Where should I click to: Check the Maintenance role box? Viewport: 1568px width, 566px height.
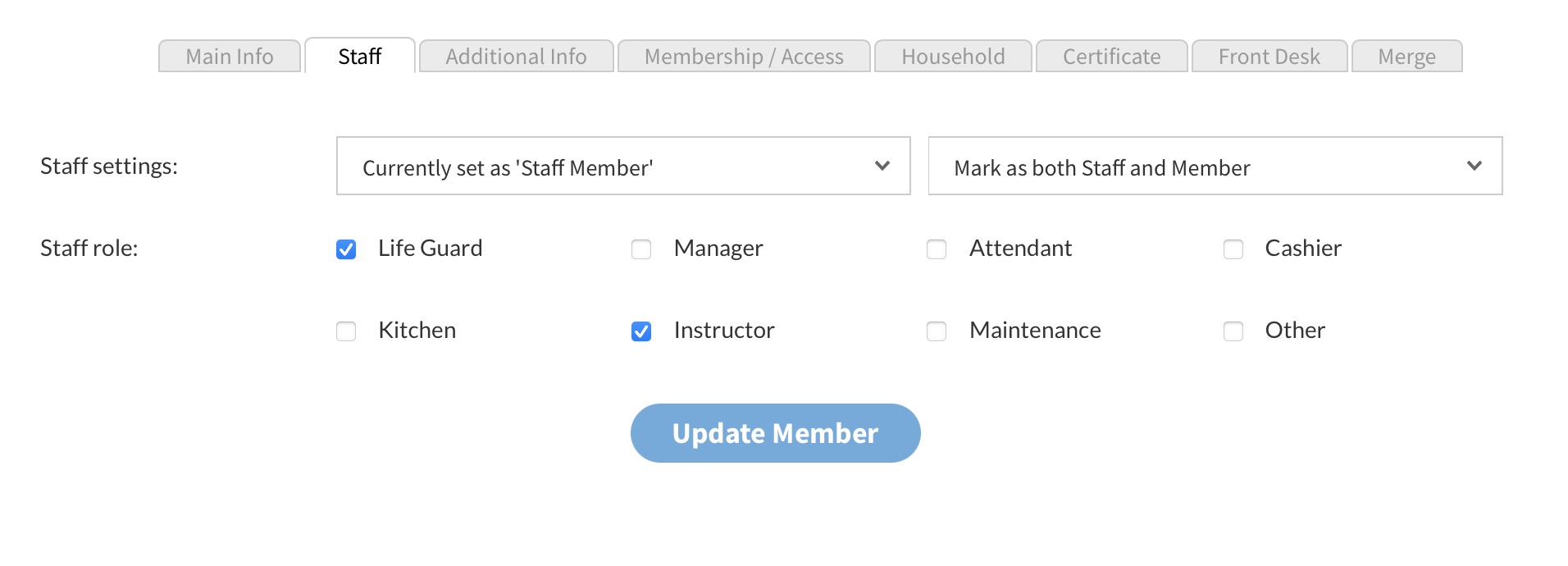pos(937,331)
